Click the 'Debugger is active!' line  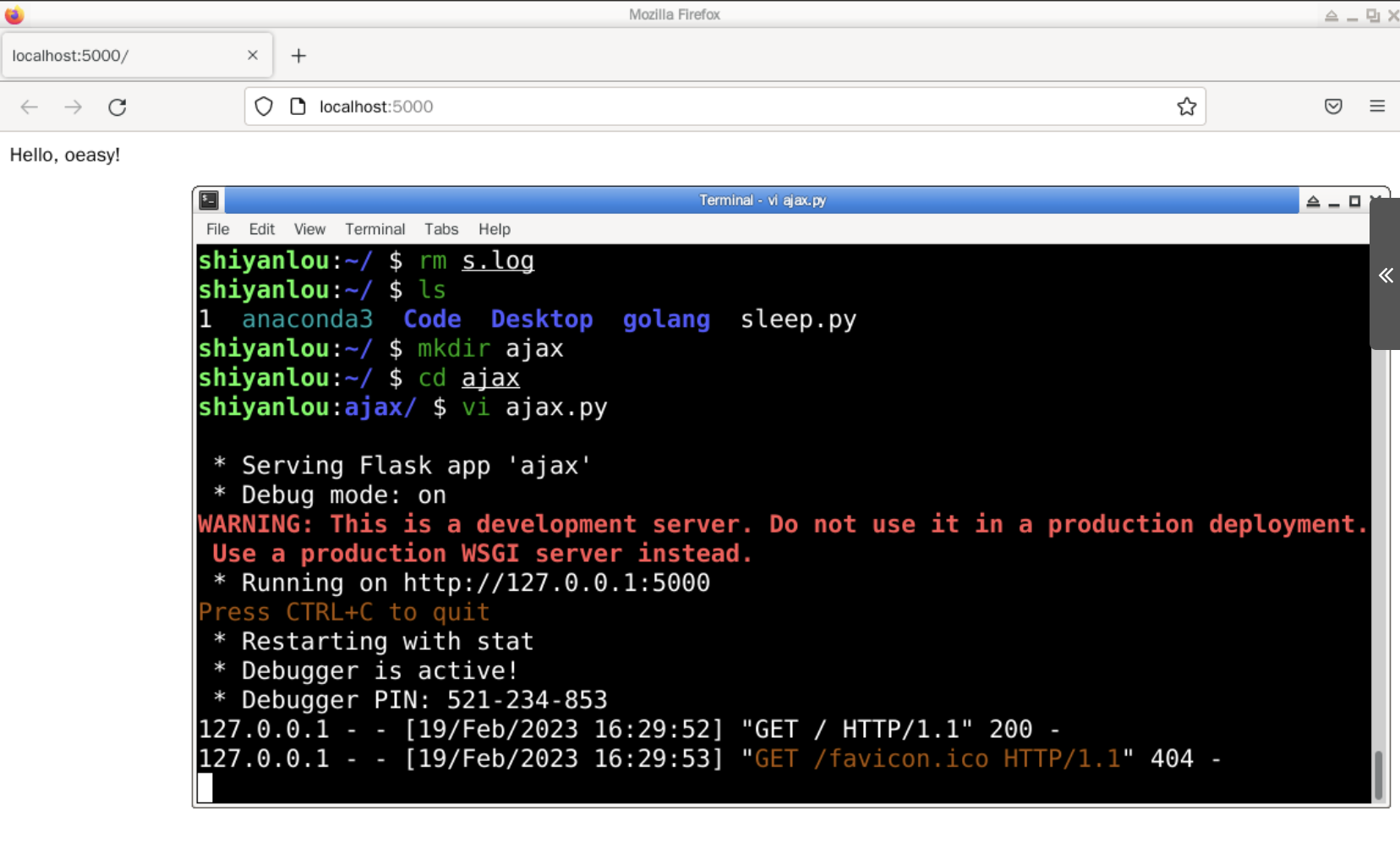[x=366, y=670]
